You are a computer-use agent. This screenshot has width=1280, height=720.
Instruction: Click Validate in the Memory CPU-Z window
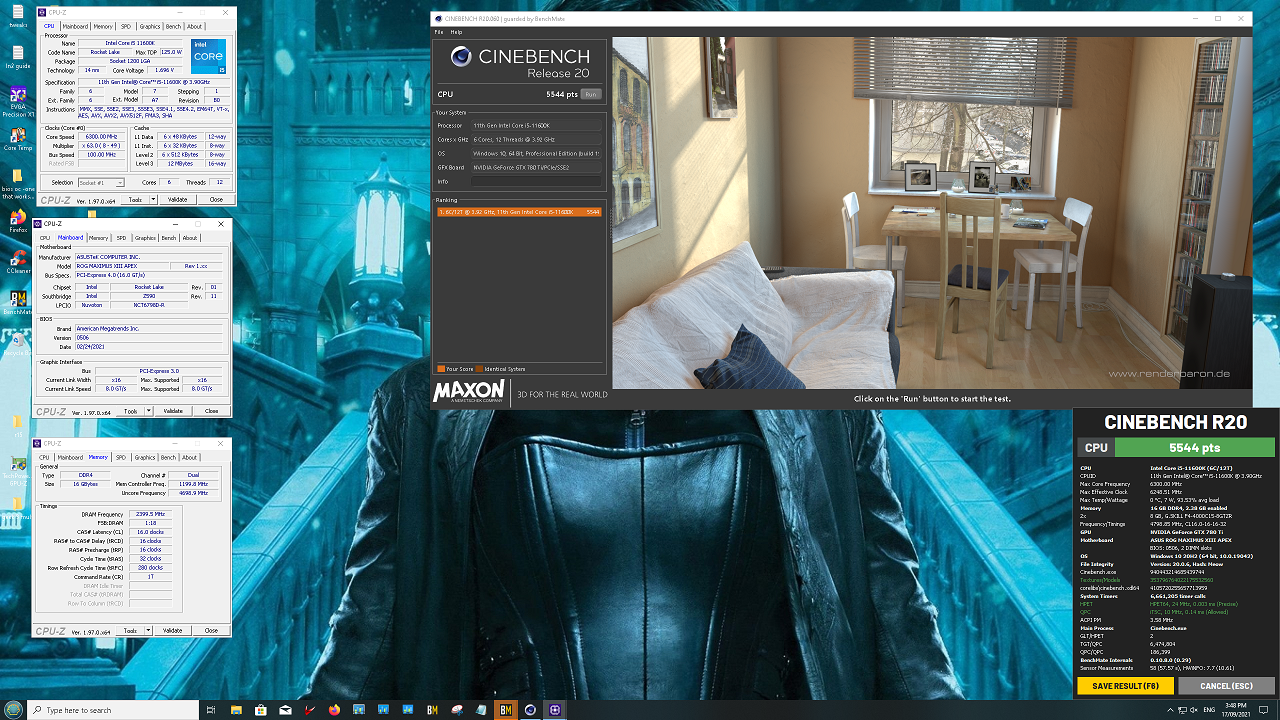(x=173, y=630)
